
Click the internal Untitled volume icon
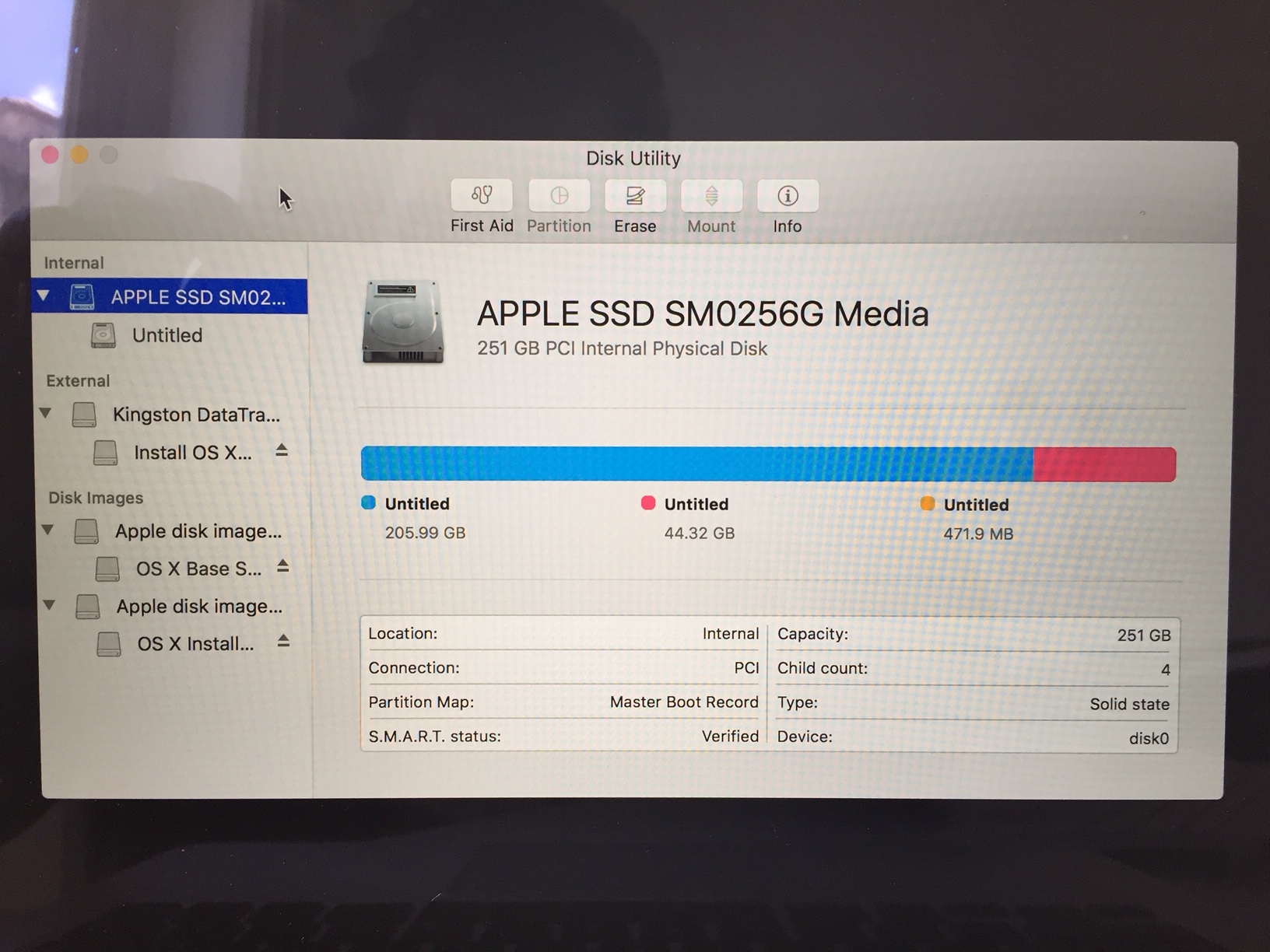[x=103, y=335]
